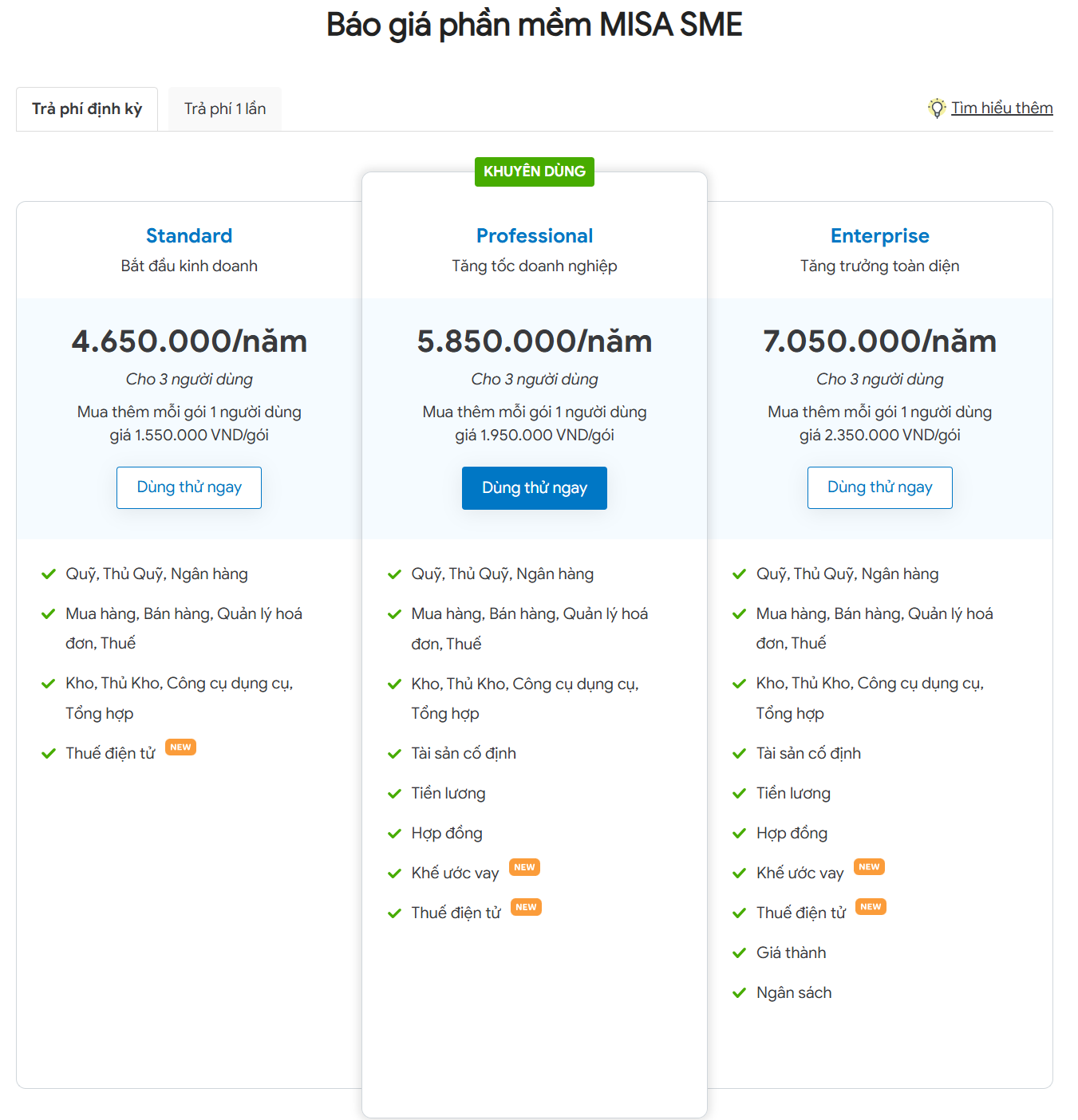Click Dùng thử ngay under Enterprise plan
The height and width of the screenshot is (1120, 1078).
click(879, 487)
